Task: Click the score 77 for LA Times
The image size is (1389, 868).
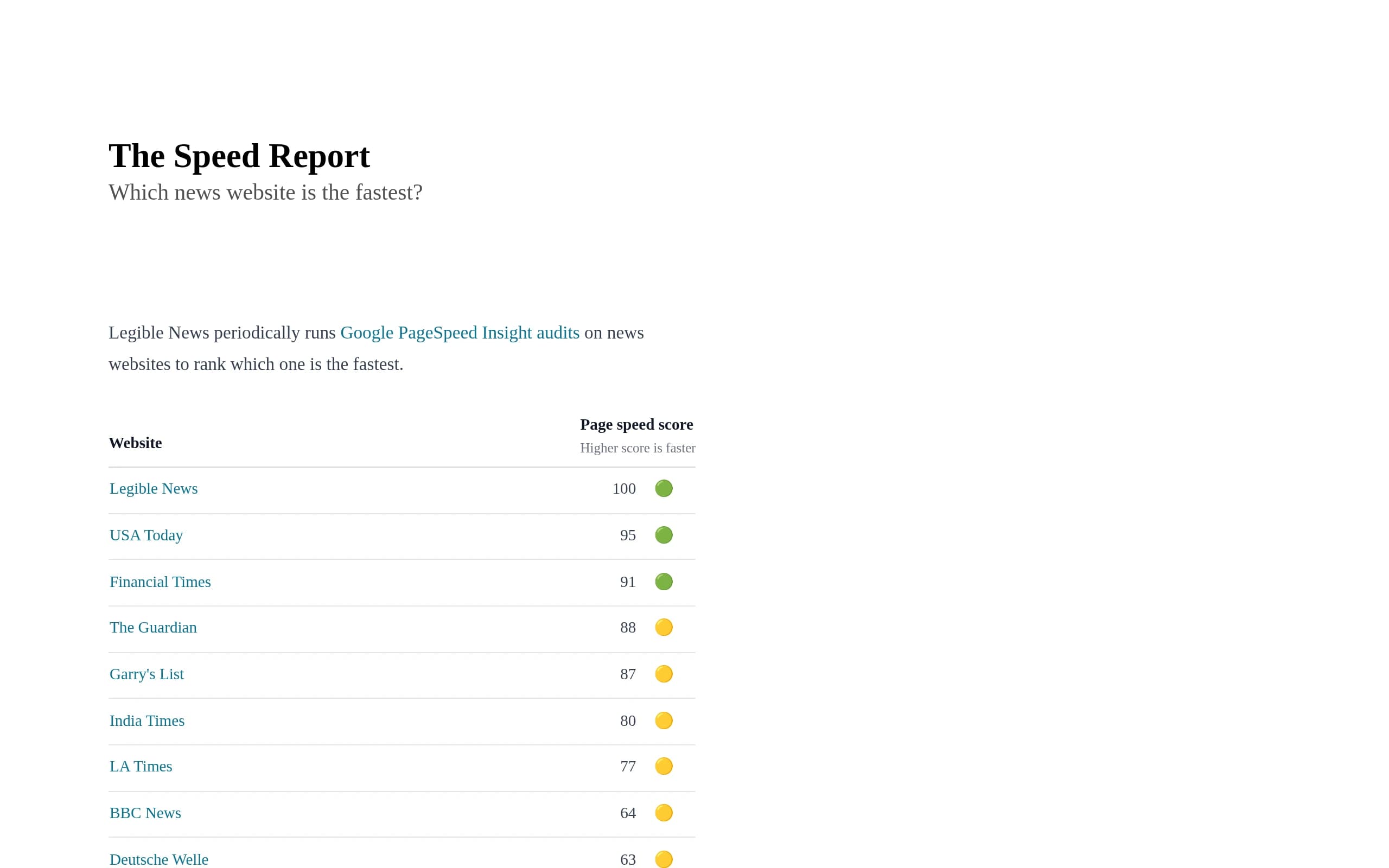Action: (628, 767)
